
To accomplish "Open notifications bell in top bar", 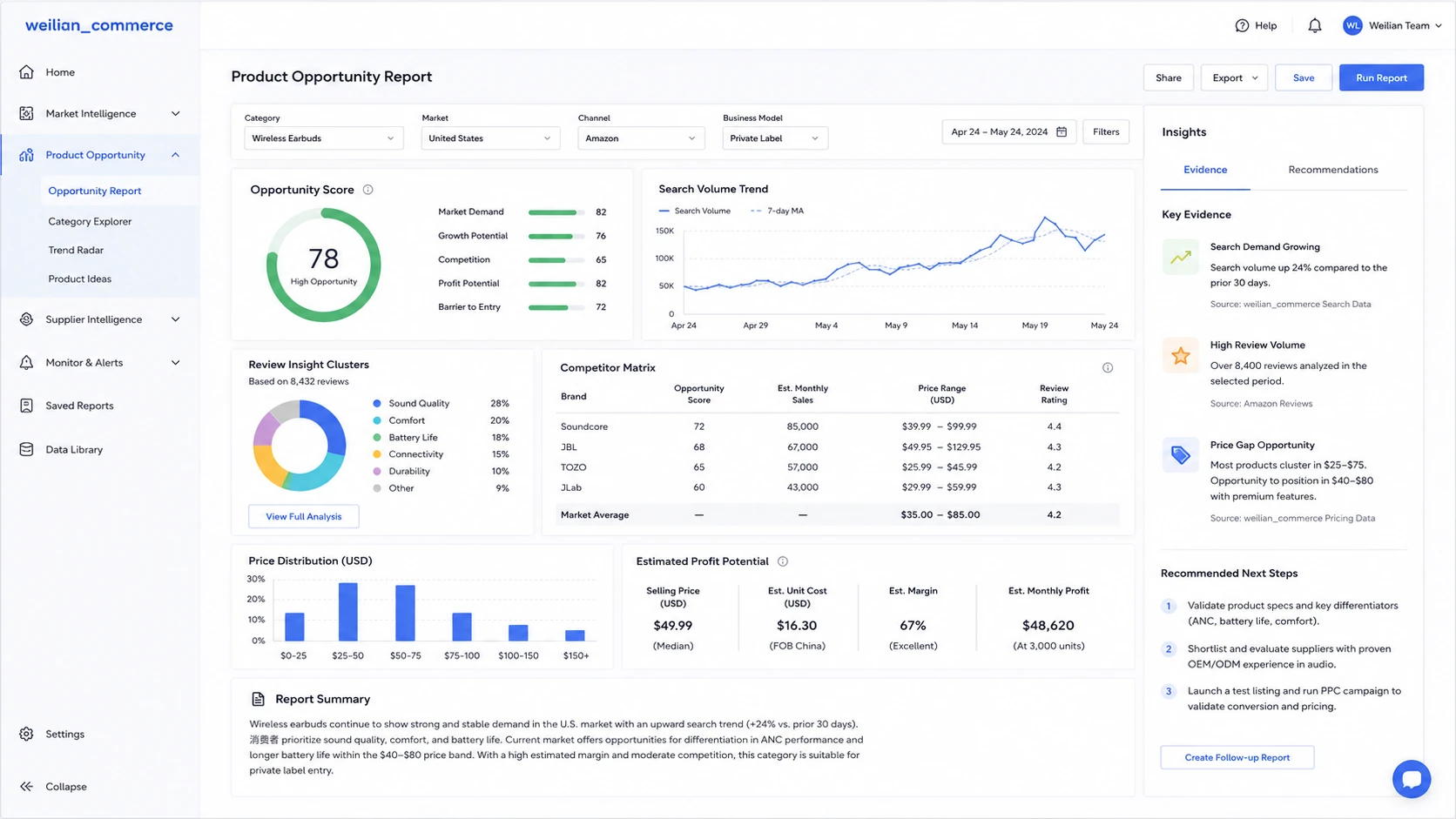I will [1315, 26].
